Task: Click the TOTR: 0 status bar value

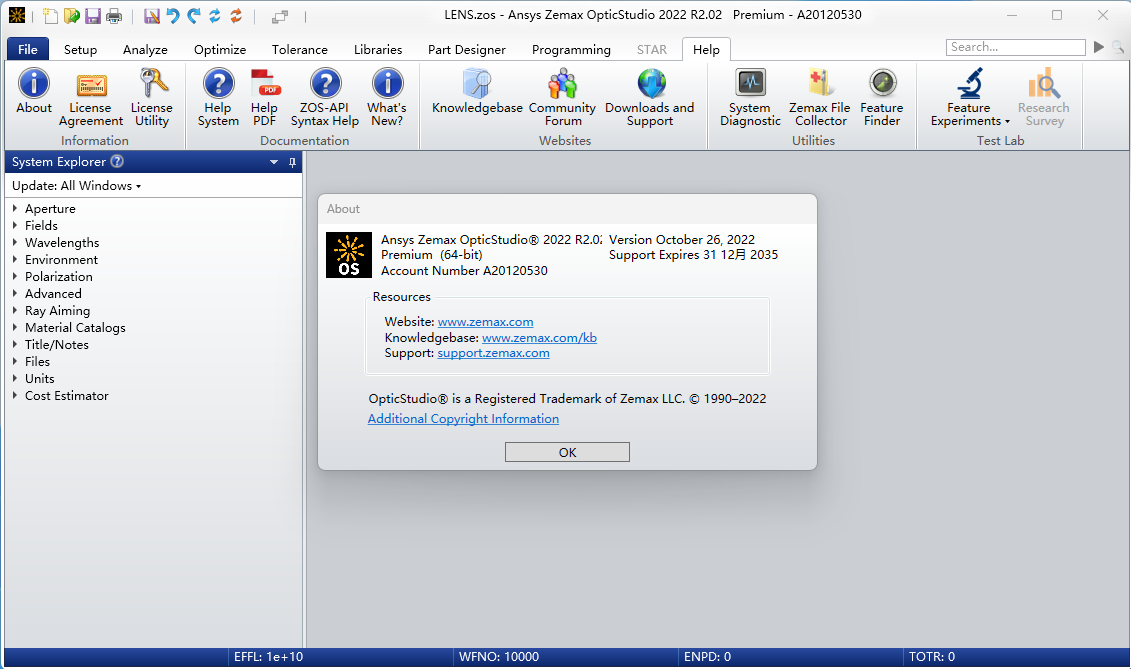Action: [932, 657]
